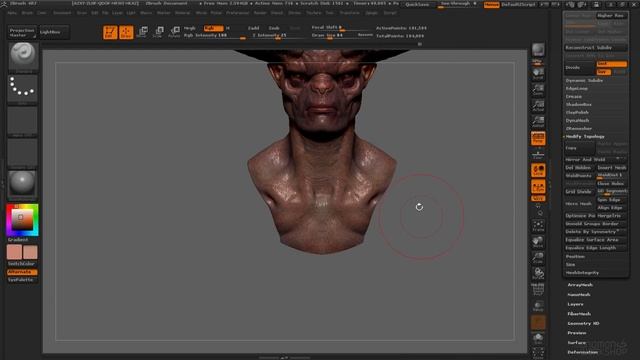Open the Projection Master button
The height and width of the screenshot is (360, 640).
point(22,33)
